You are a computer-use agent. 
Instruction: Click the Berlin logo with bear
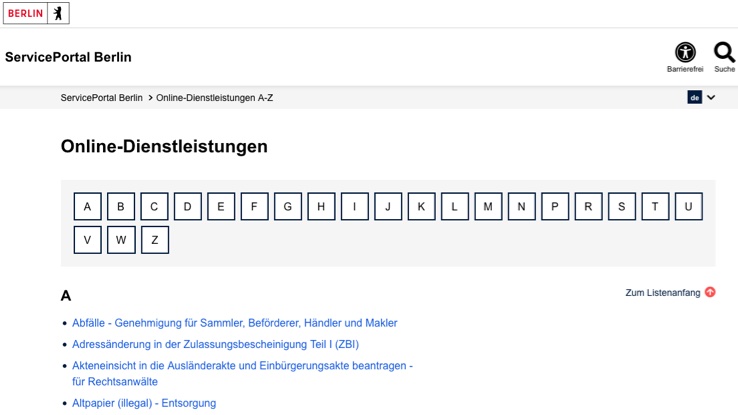click(x=36, y=14)
